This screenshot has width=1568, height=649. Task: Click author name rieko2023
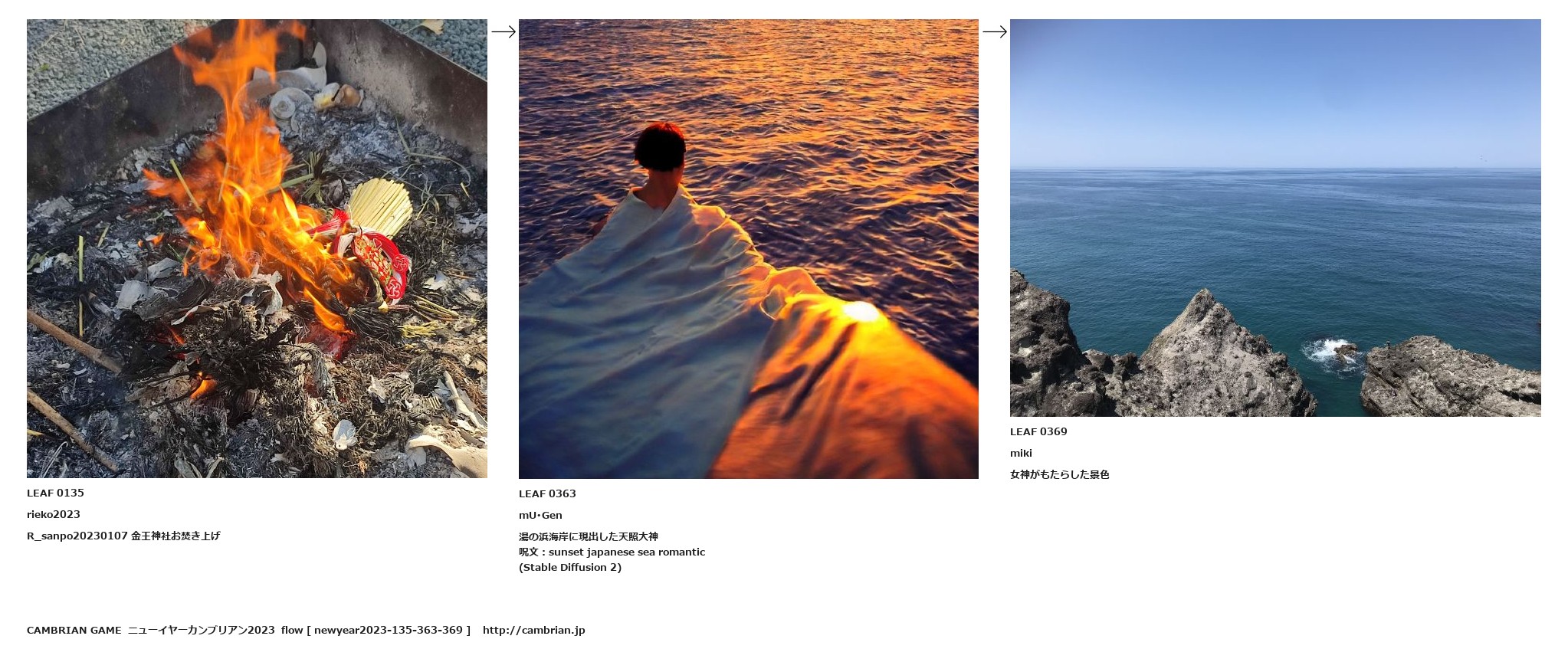[54, 514]
